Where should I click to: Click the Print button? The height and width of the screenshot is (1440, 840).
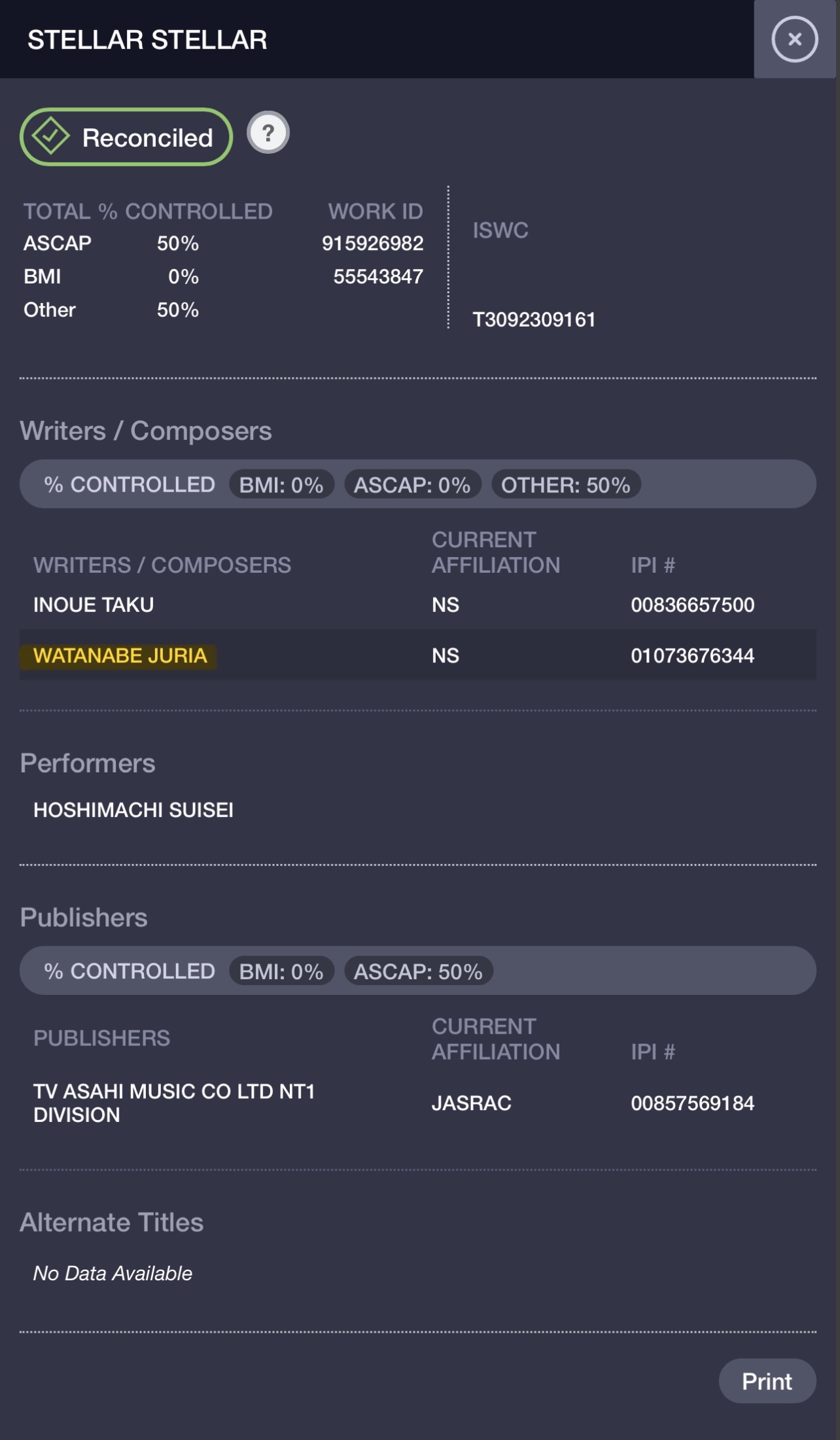pos(767,1381)
